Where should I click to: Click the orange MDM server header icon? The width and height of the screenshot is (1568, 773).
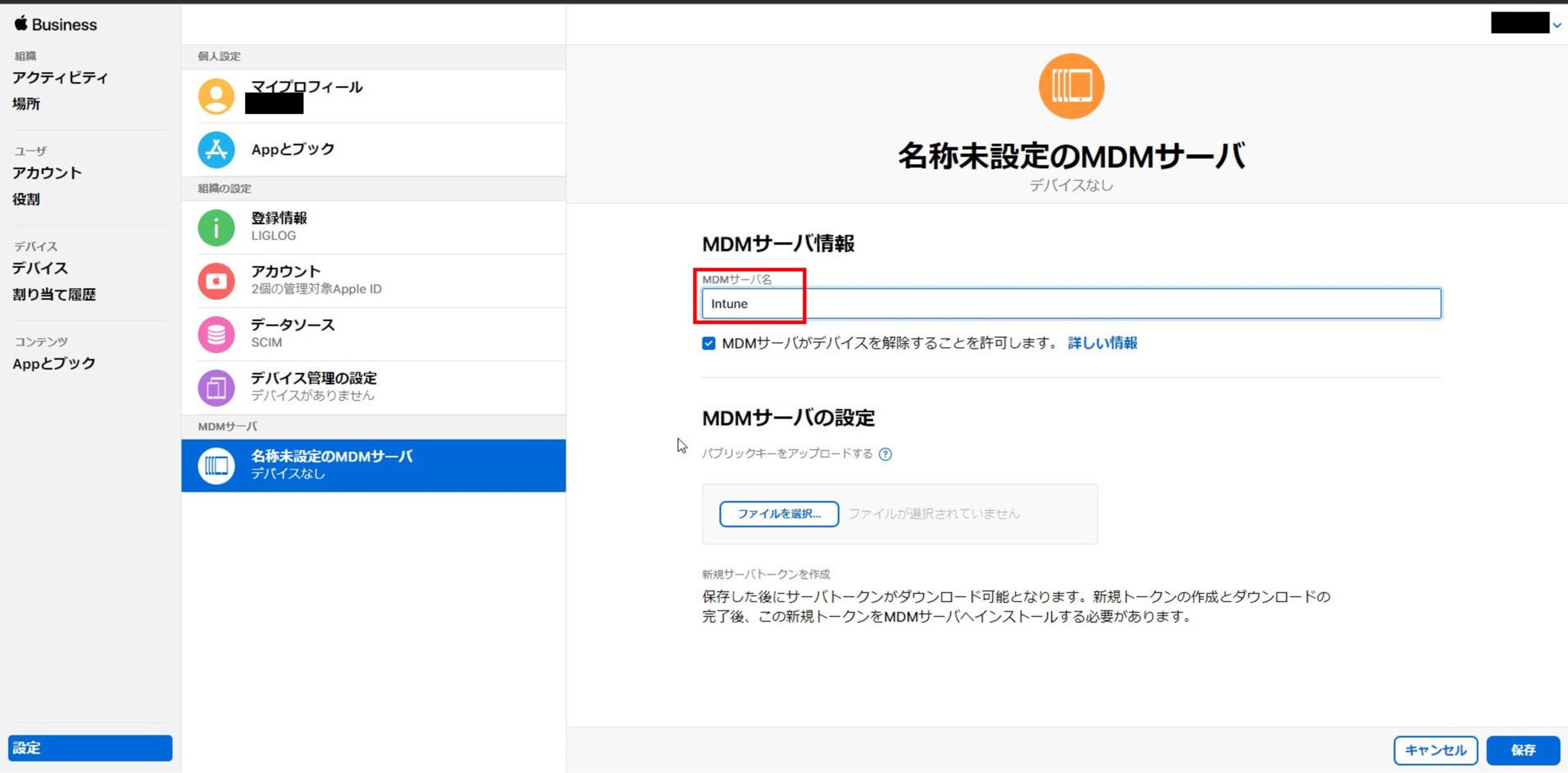point(1071,86)
